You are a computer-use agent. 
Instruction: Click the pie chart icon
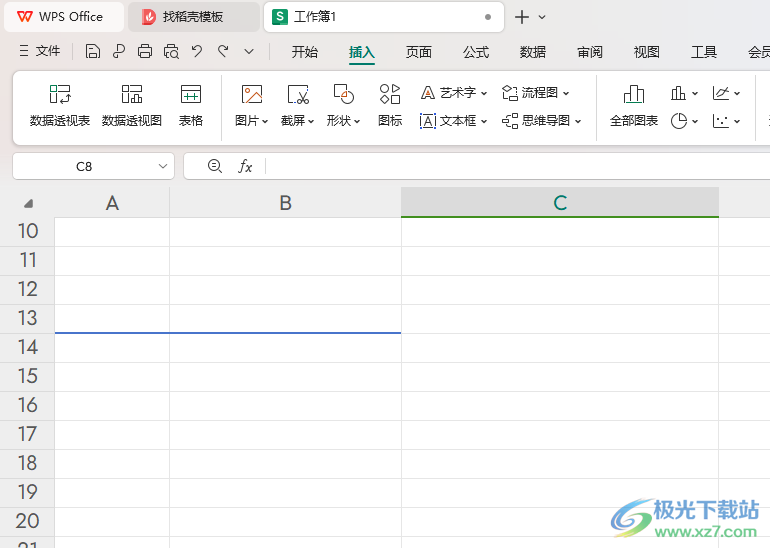tap(679, 121)
